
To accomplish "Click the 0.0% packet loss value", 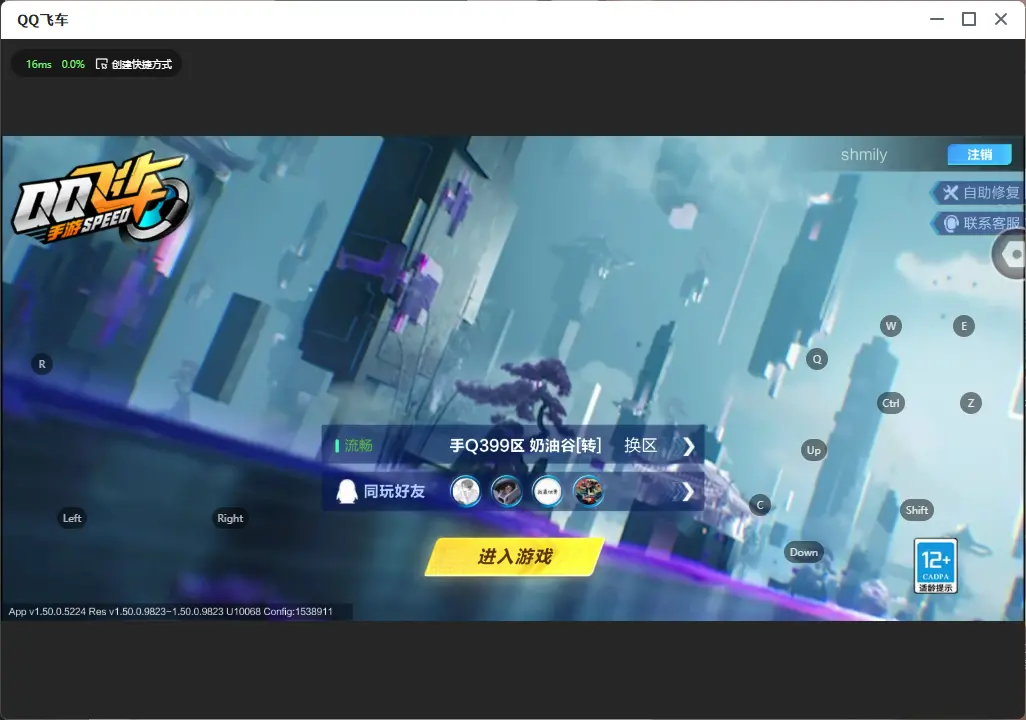I will pyautogui.click(x=73, y=64).
